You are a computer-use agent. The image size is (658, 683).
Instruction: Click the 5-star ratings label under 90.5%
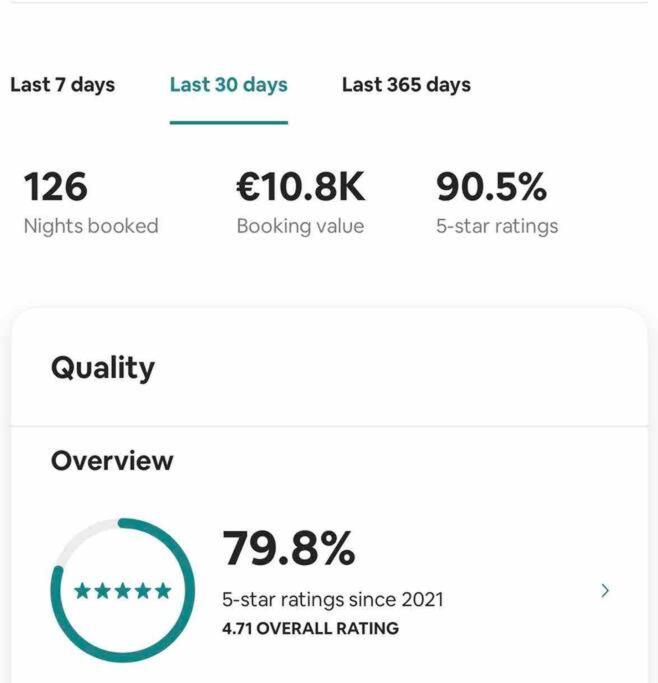pos(496,226)
